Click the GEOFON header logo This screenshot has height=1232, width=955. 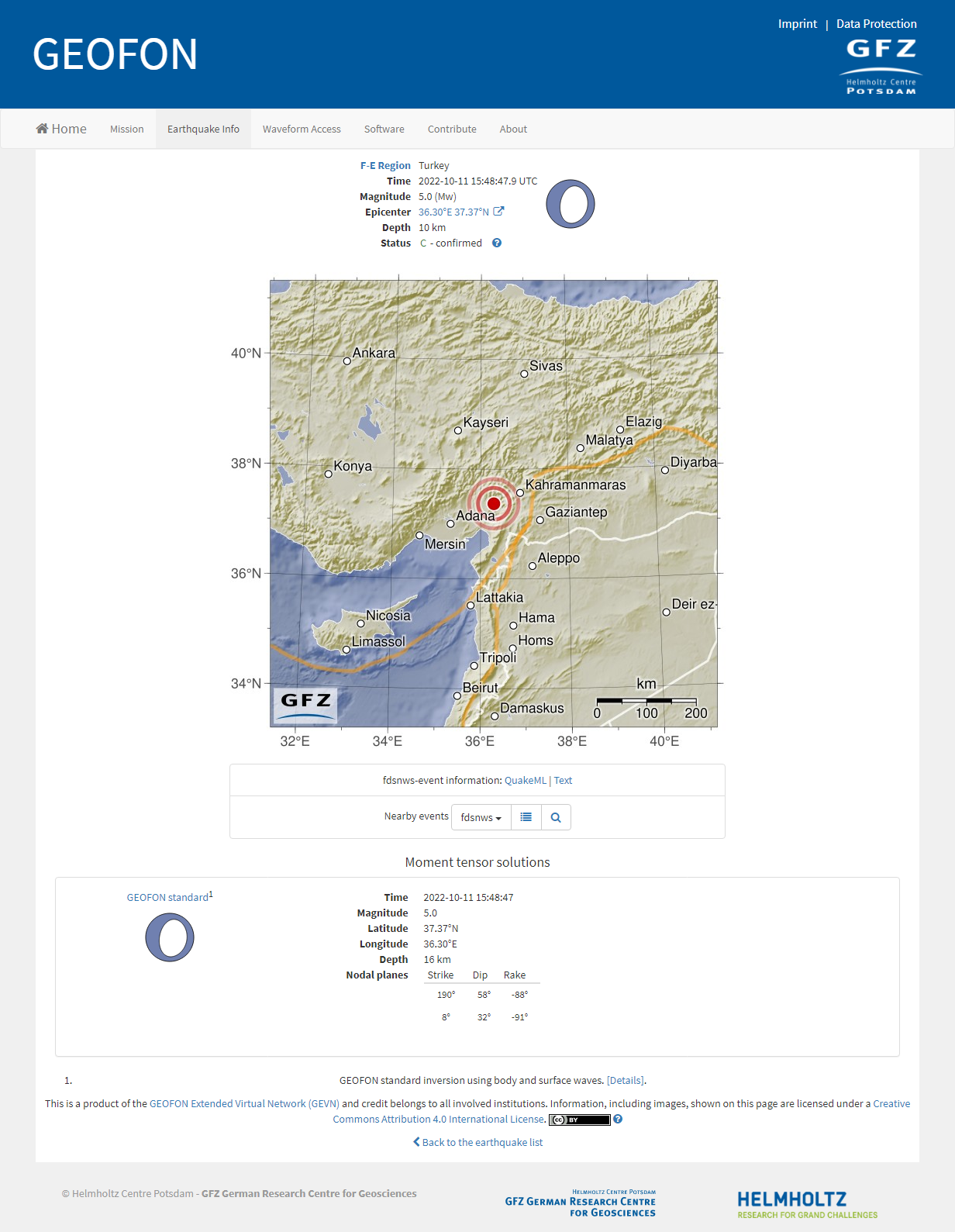click(x=115, y=54)
